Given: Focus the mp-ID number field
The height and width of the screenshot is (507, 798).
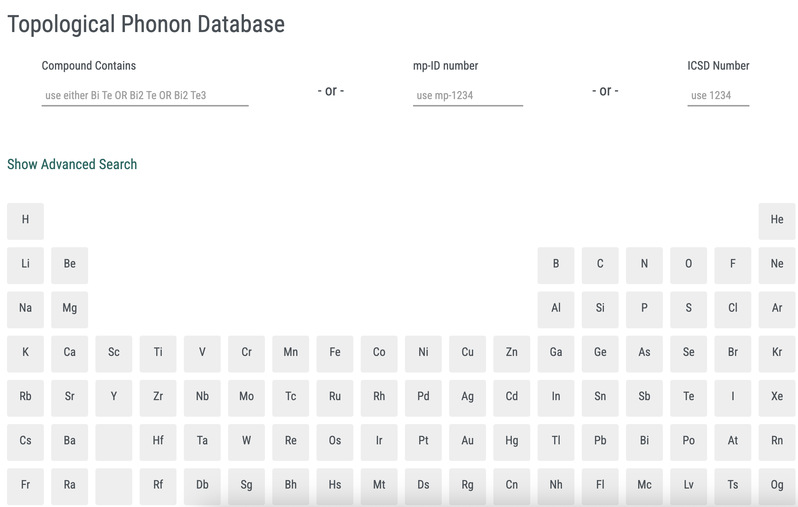Looking at the screenshot, I should 468,95.
